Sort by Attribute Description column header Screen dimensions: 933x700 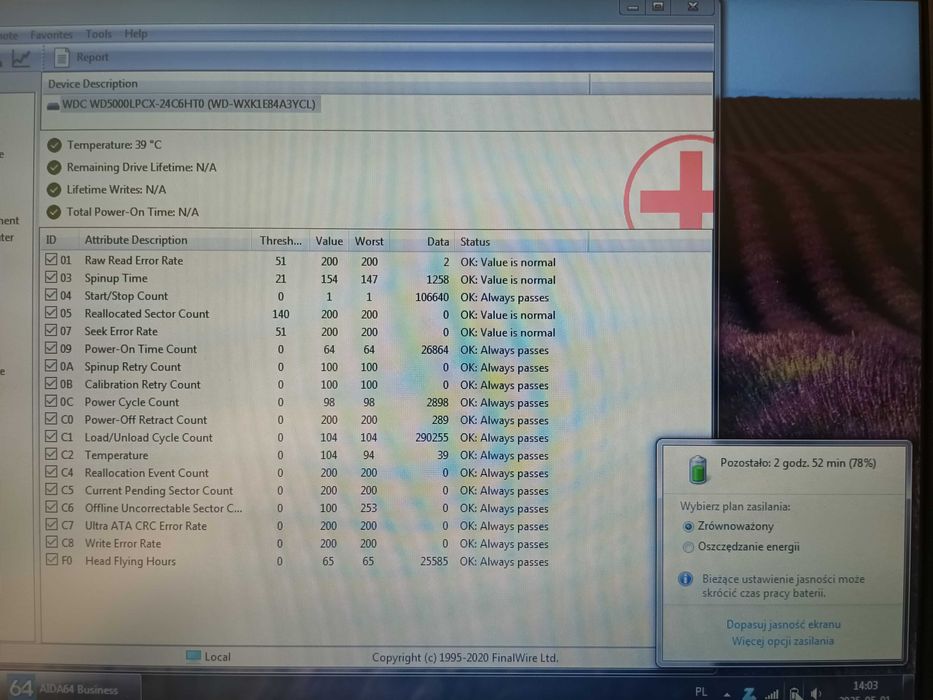tap(164, 240)
